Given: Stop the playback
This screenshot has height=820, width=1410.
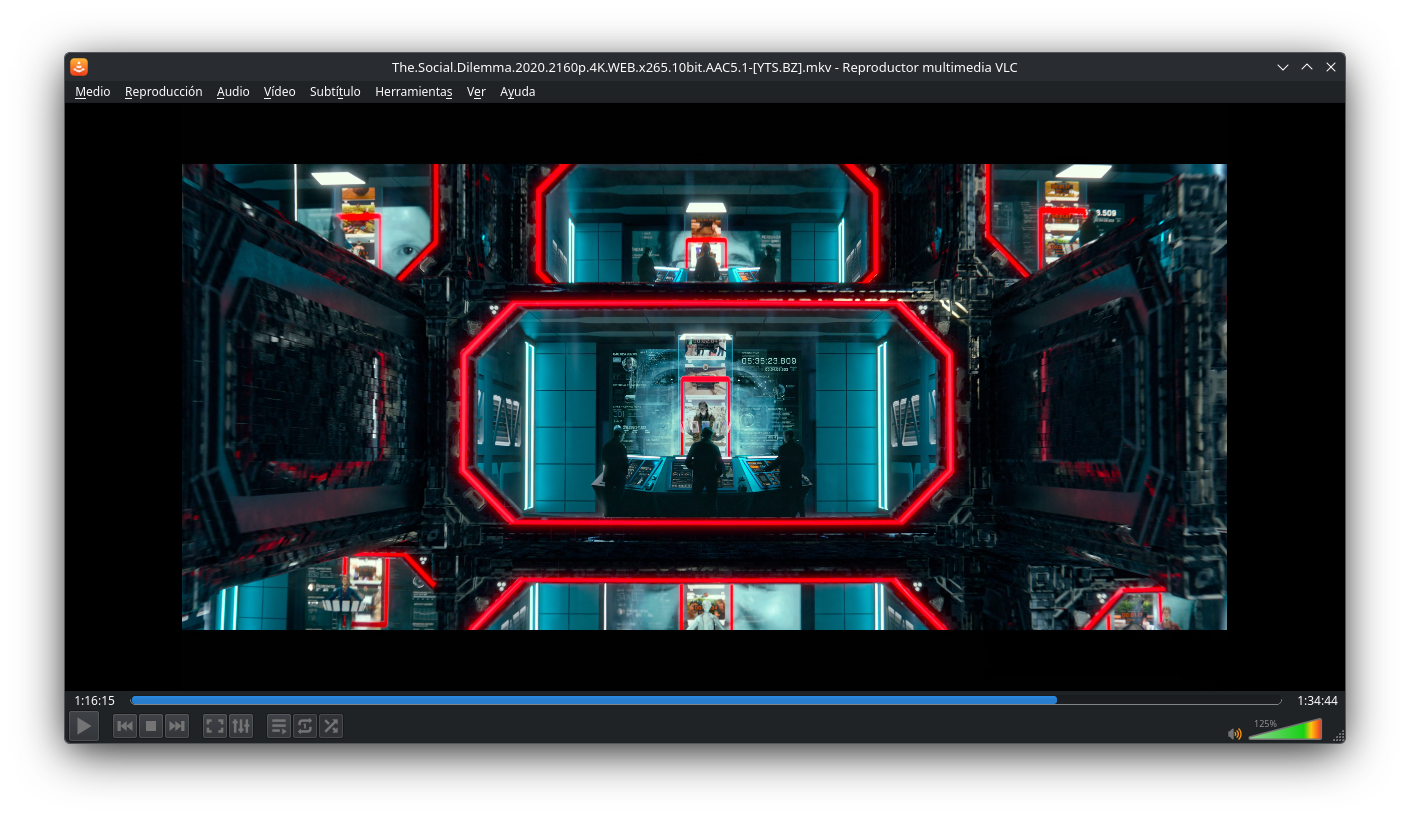Looking at the screenshot, I should 151,726.
